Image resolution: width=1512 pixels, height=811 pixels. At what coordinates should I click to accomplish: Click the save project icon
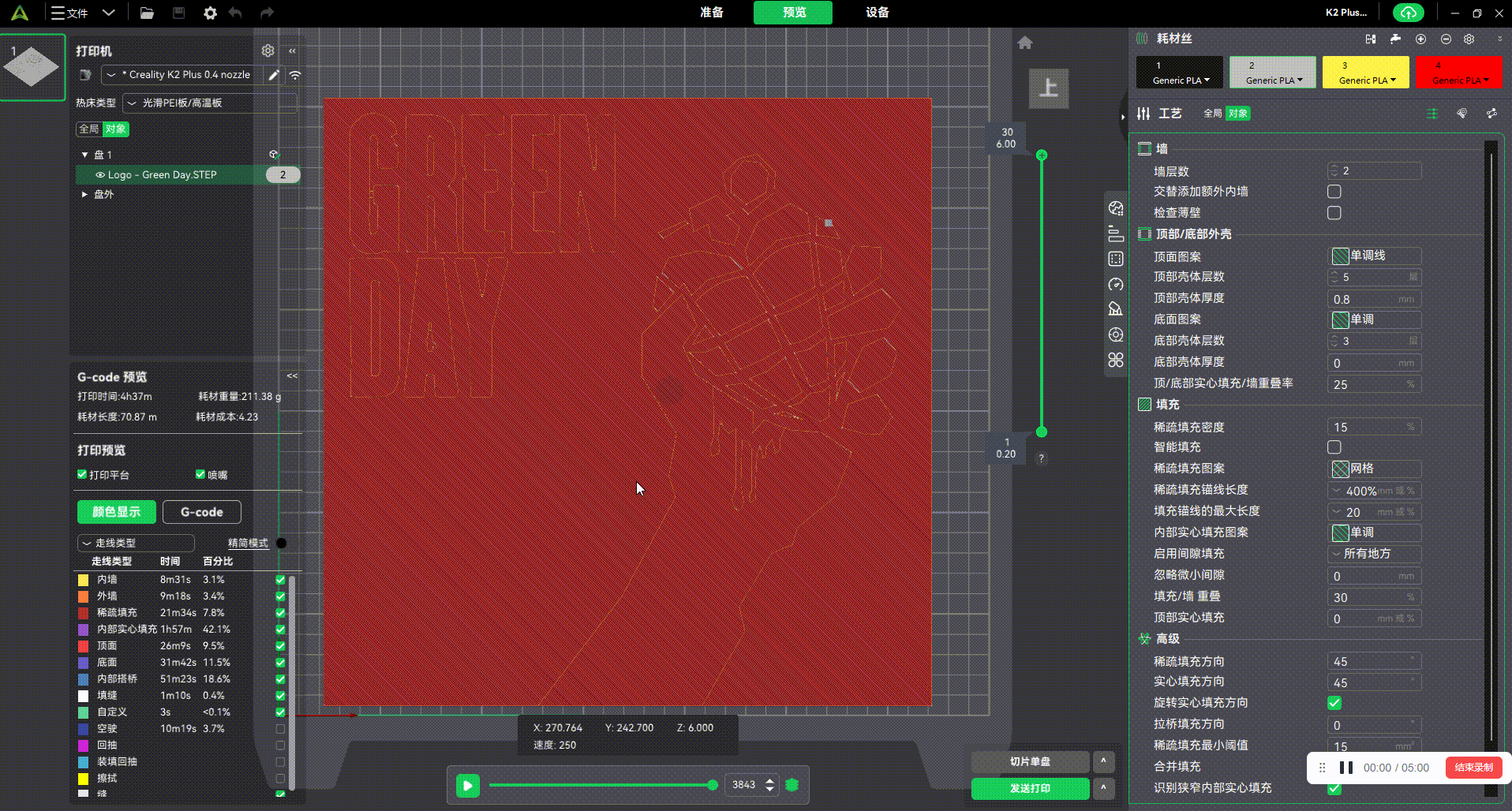click(x=178, y=13)
